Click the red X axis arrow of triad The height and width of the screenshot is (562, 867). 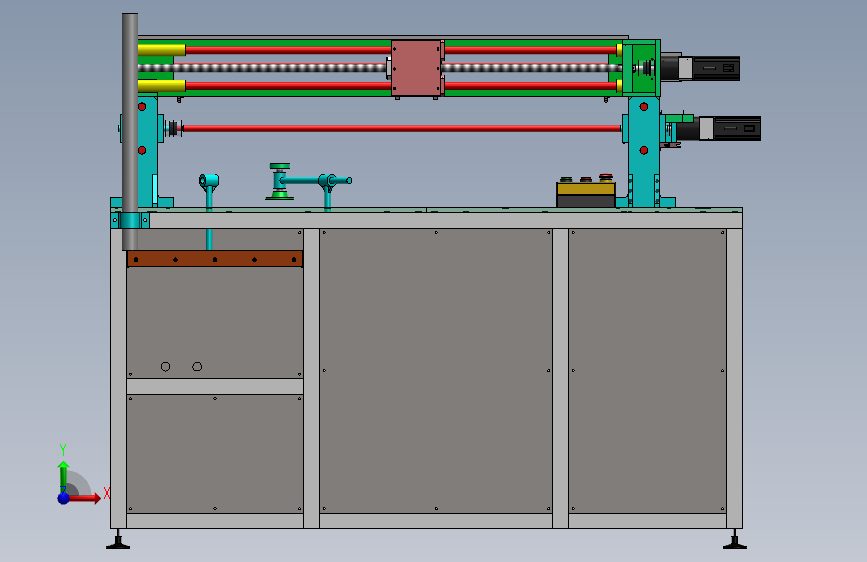(85, 498)
